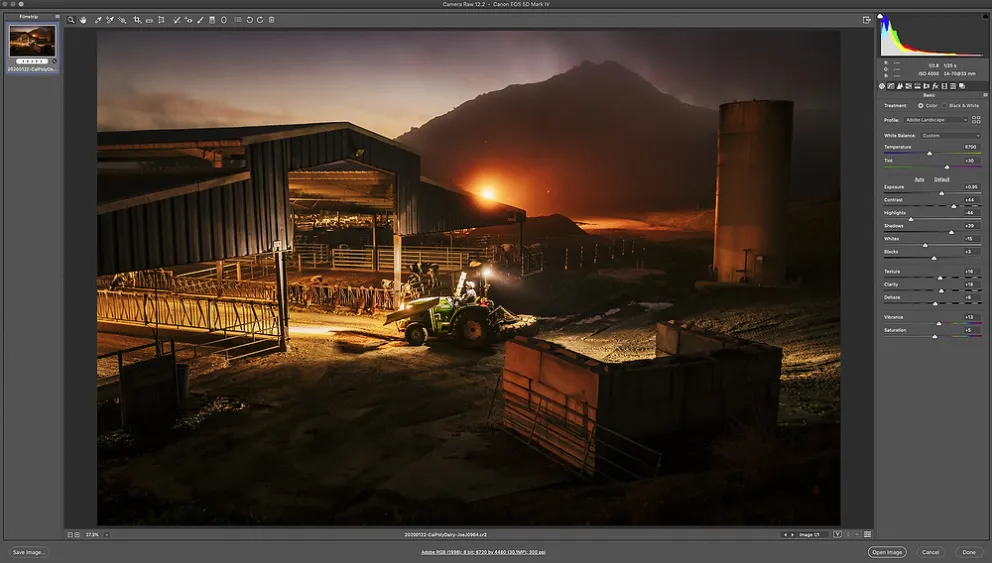The height and width of the screenshot is (563, 992).
Task: Open the Basic panel options menu
Action: pyautogui.click(x=985, y=95)
